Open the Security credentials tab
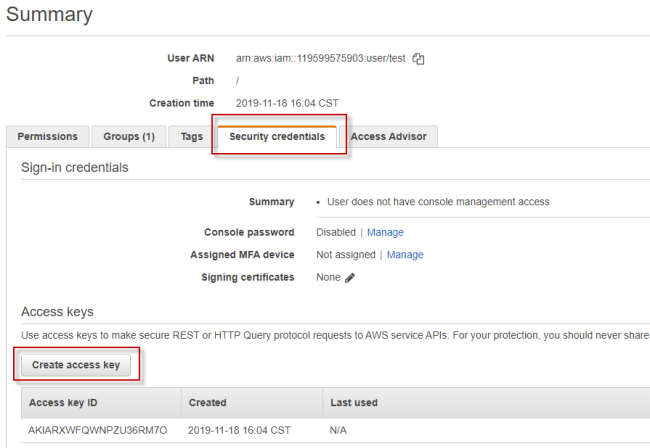Viewport: 650px width, 448px height. tap(277, 137)
